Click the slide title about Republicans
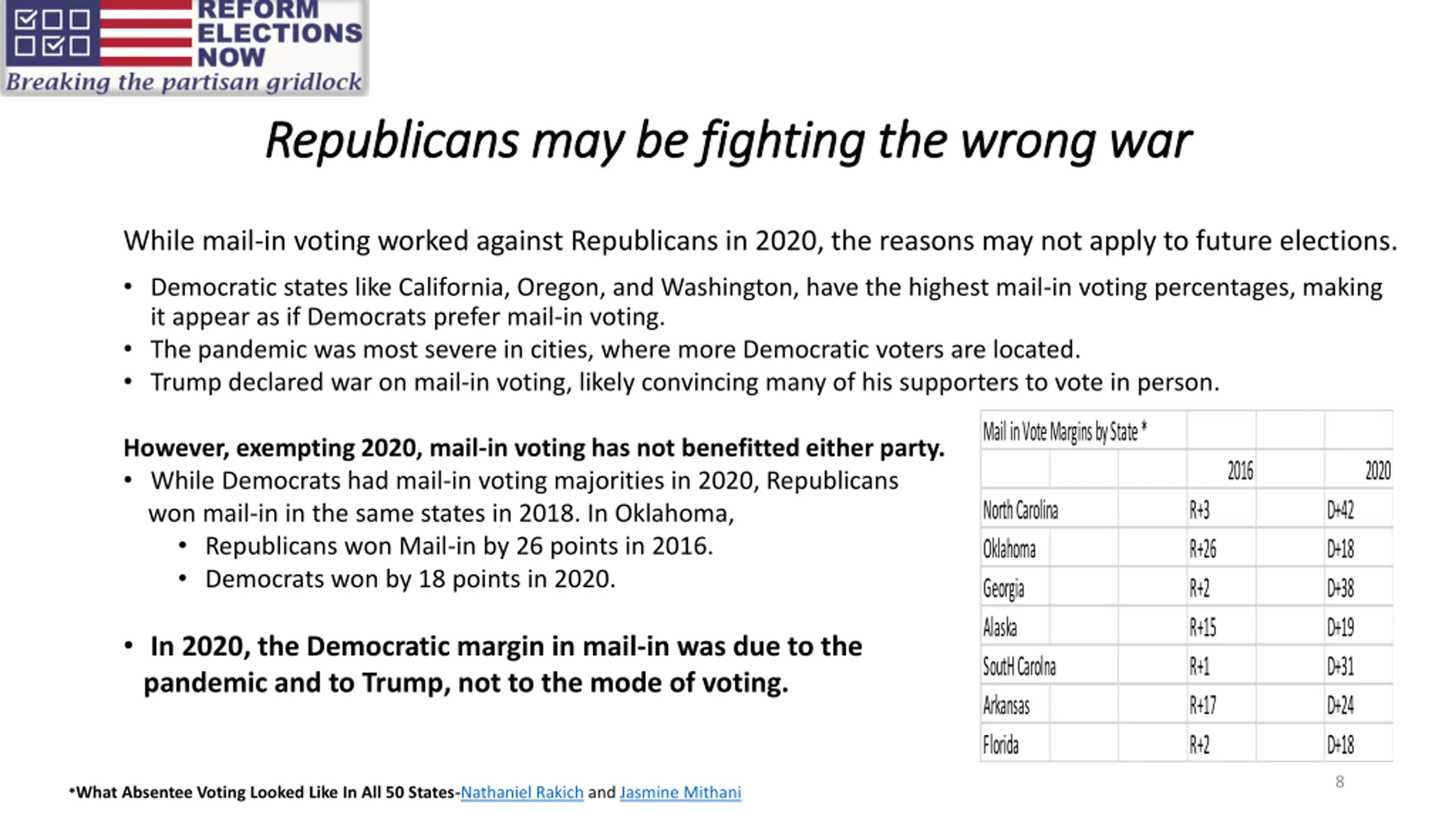This screenshot has width=1456, height=819. [729, 141]
